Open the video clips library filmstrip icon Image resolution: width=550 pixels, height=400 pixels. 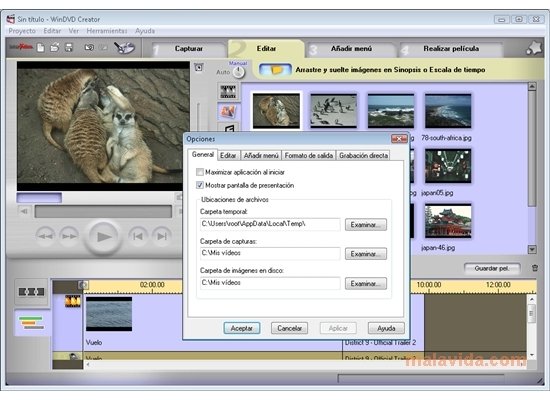[x=228, y=92]
